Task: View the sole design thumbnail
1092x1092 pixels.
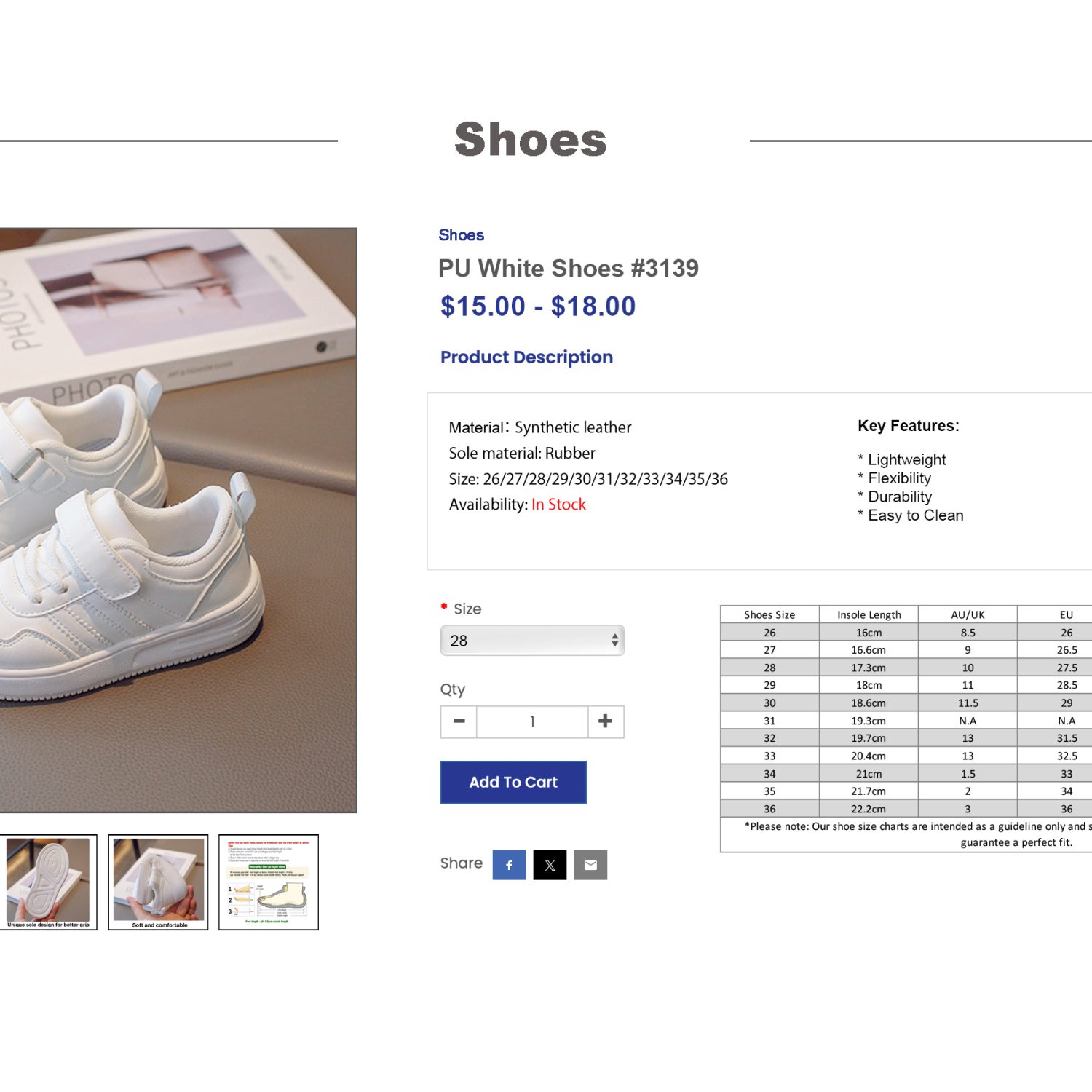Action: point(48,882)
